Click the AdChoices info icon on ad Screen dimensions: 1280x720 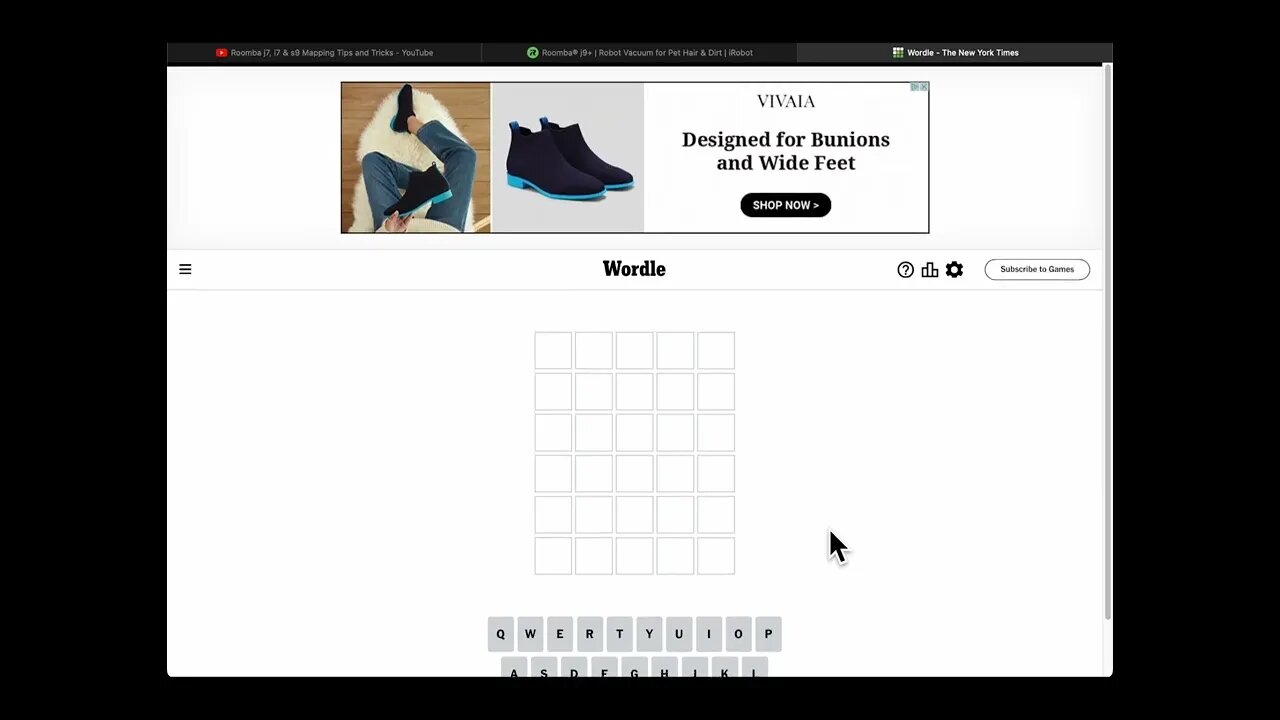tap(915, 87)
